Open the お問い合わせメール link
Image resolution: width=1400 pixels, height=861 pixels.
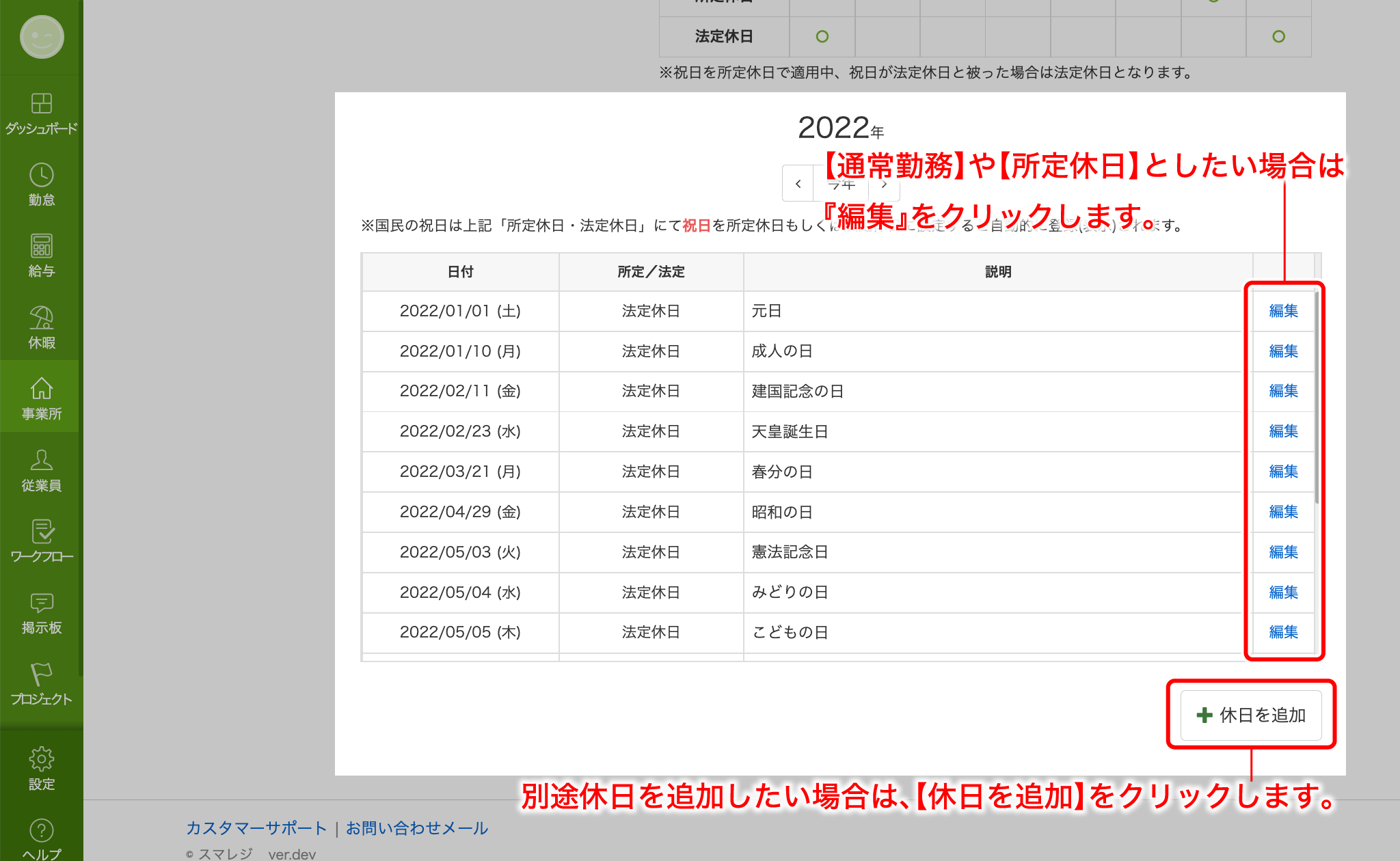point(417,828)
